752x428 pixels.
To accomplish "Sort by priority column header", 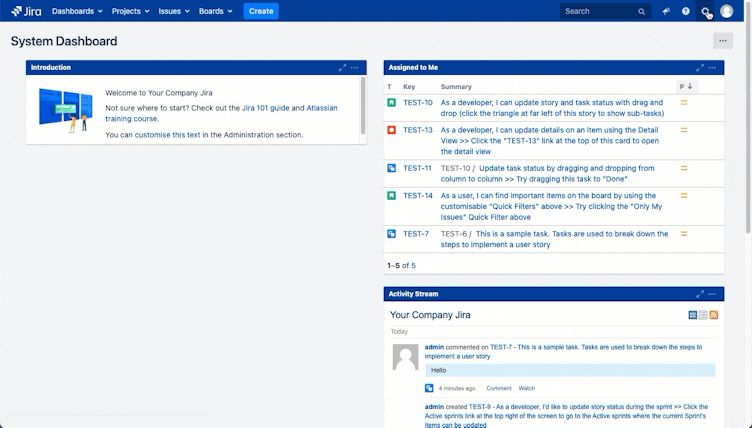I will pos(686,86).
